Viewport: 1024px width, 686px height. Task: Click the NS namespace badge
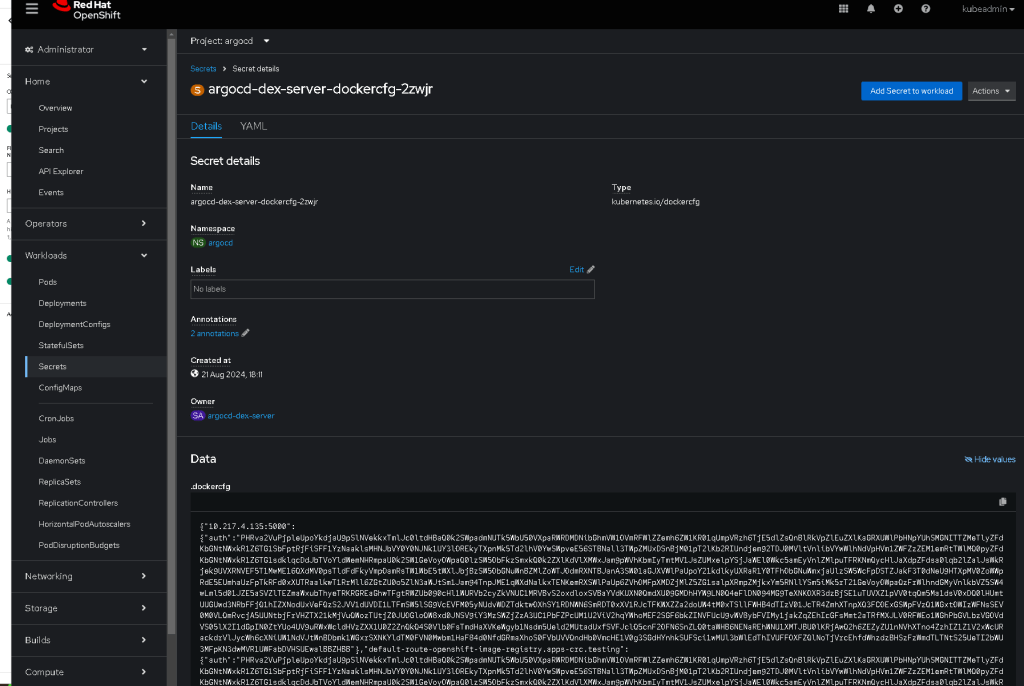point(198,242)
